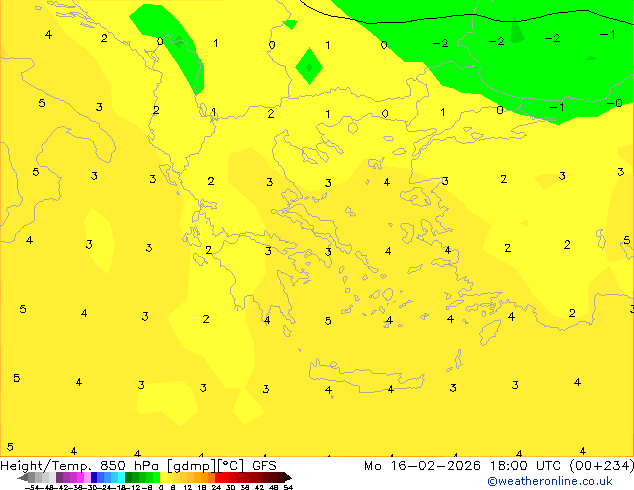Click the '54' legend scale label

(x=288, y=488)
